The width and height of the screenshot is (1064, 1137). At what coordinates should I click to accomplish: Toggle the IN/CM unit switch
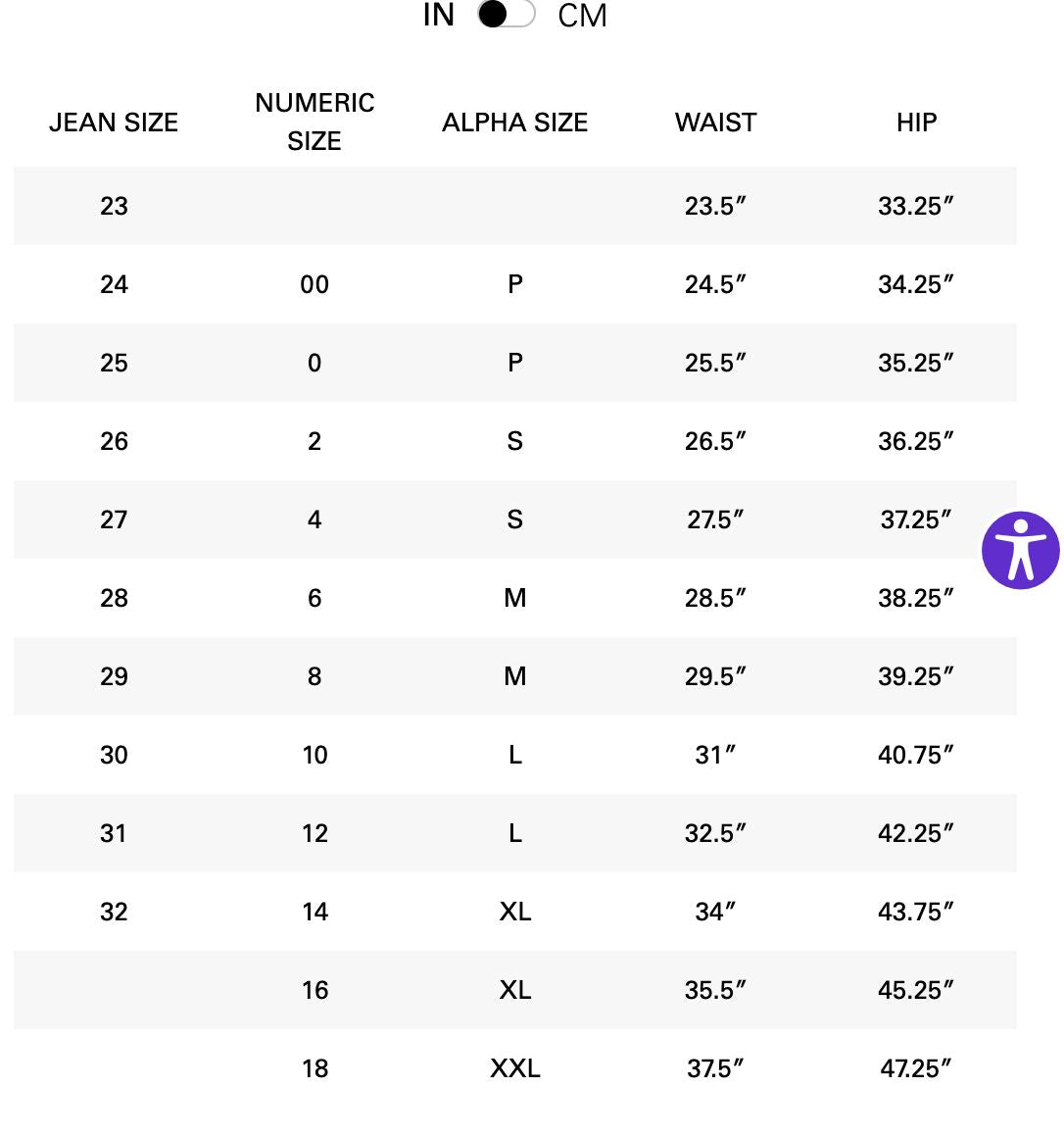pos(506,15)
